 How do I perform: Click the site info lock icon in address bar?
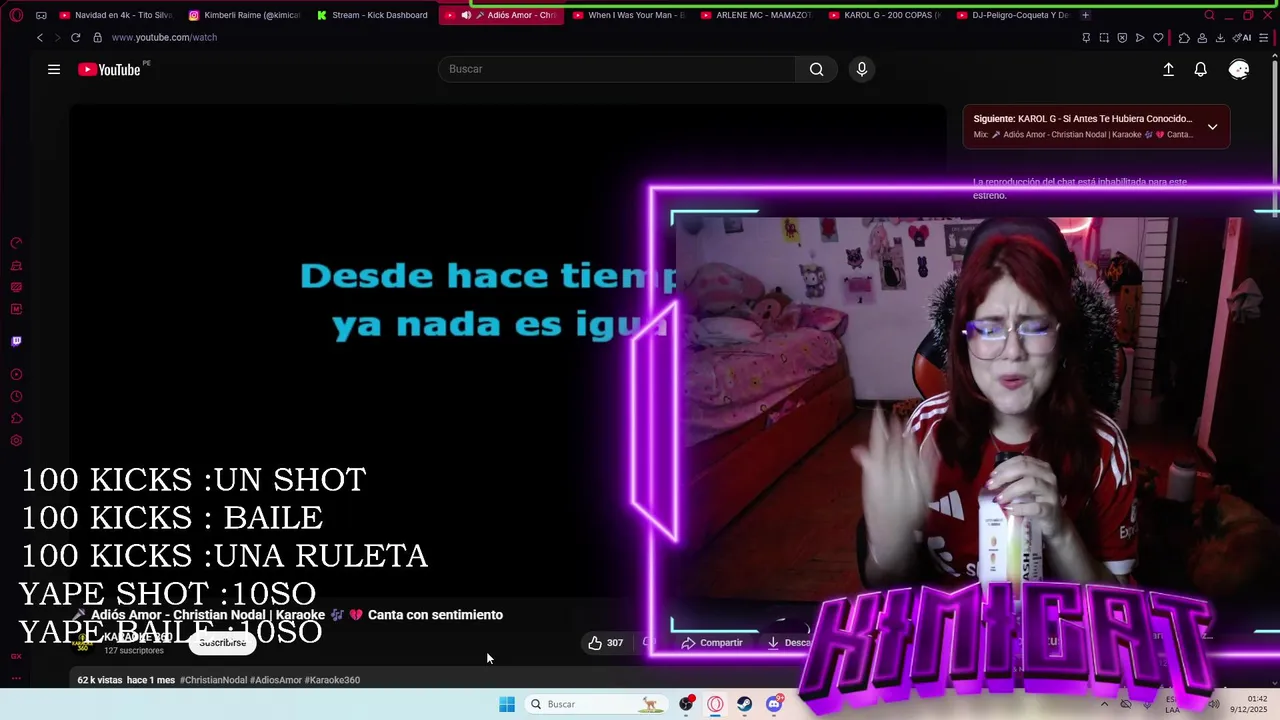[97, 37]
